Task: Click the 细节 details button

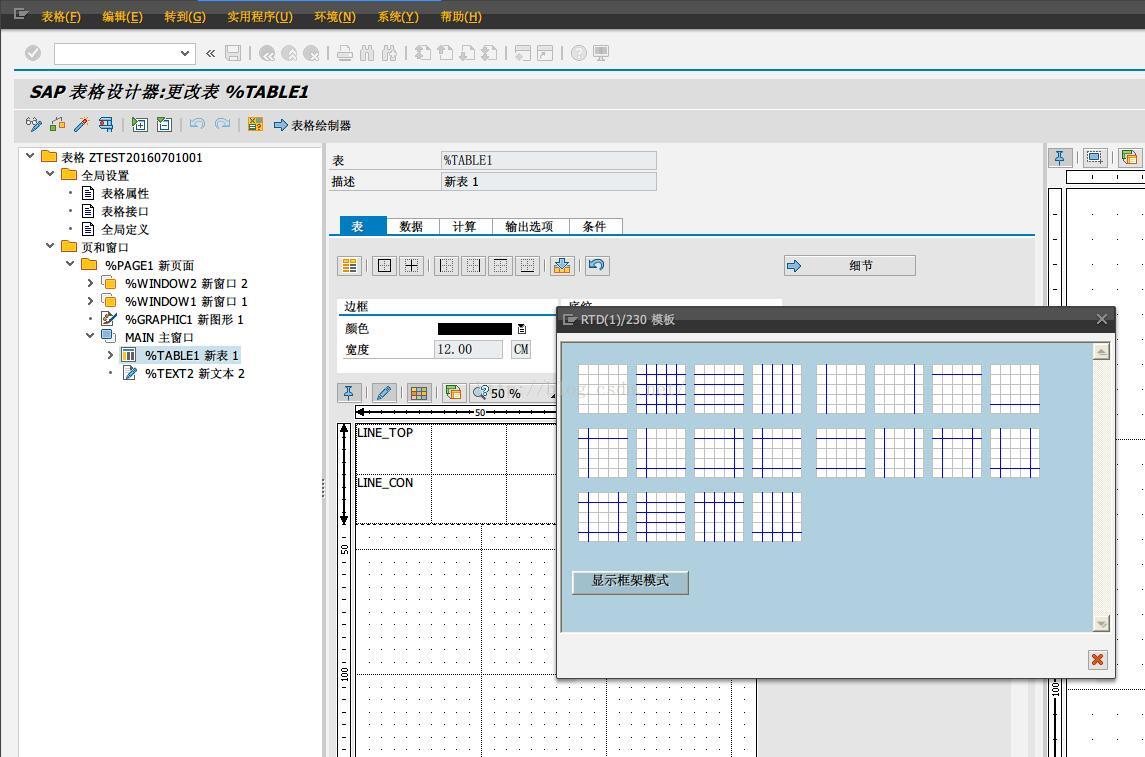Action: (x=849, y=266)
